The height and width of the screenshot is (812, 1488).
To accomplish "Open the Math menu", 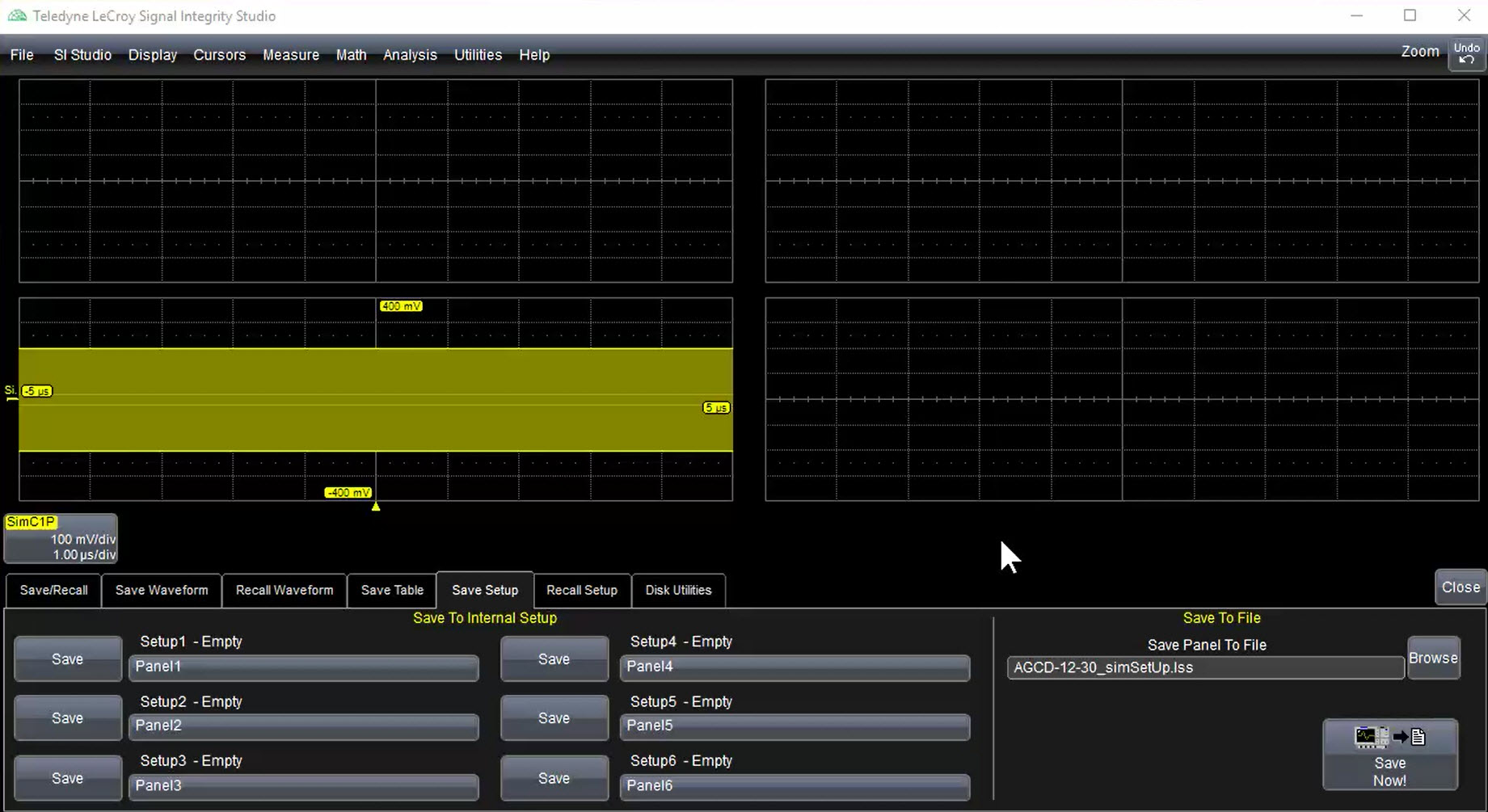I will point(351,55).
